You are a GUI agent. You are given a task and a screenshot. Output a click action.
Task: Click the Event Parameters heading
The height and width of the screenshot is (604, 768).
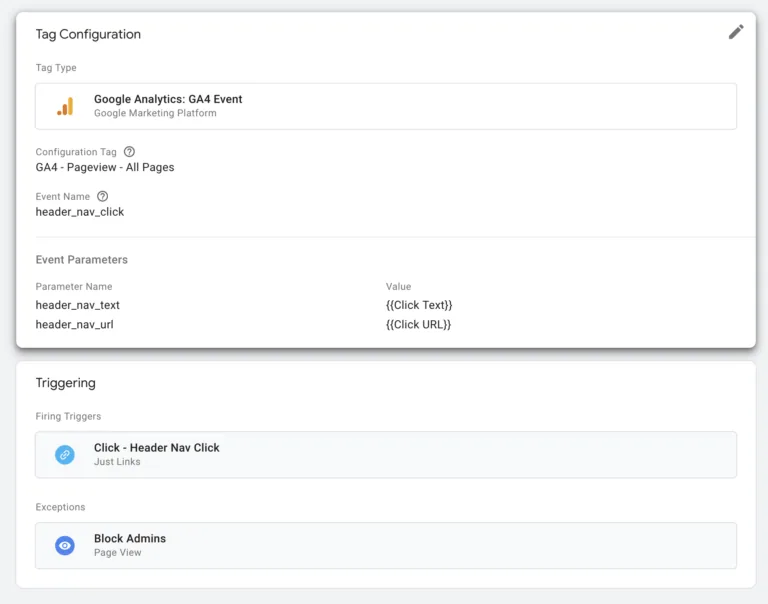[x=81, y=260]
